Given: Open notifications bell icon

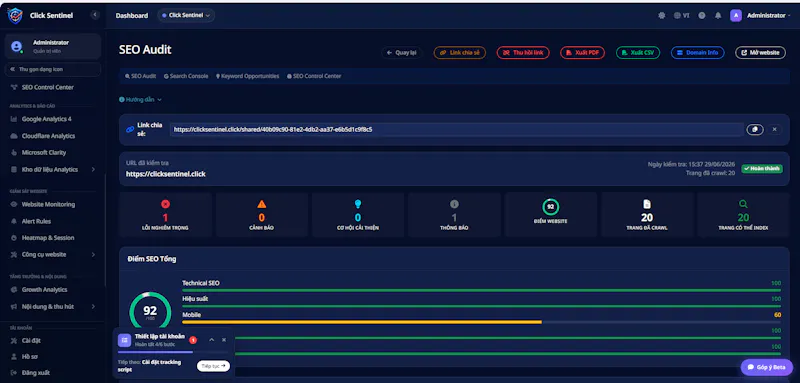Looking at the screenshot, I should (718, 16).
